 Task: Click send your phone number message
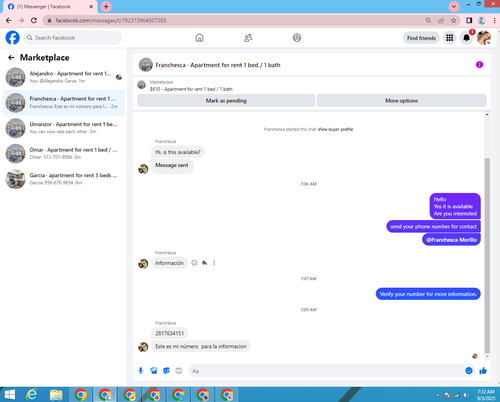433,227
